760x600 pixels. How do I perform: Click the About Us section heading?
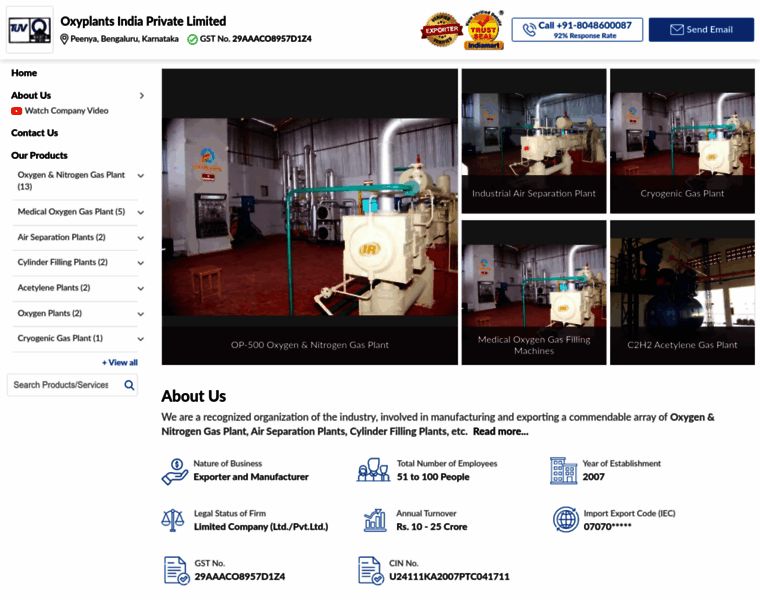pyautogui.click(x=193, y=396)
